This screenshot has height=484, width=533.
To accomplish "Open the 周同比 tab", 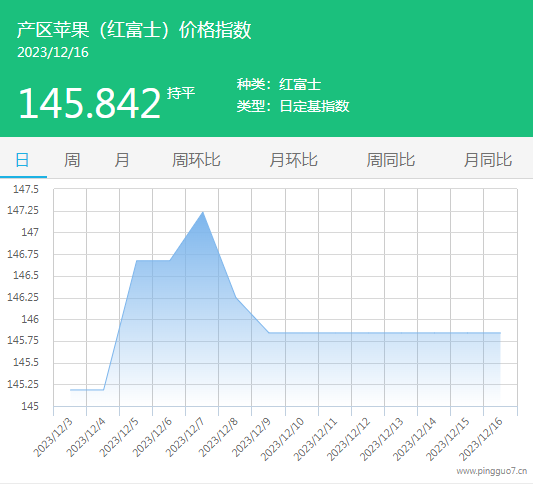I will pos(391,160).
